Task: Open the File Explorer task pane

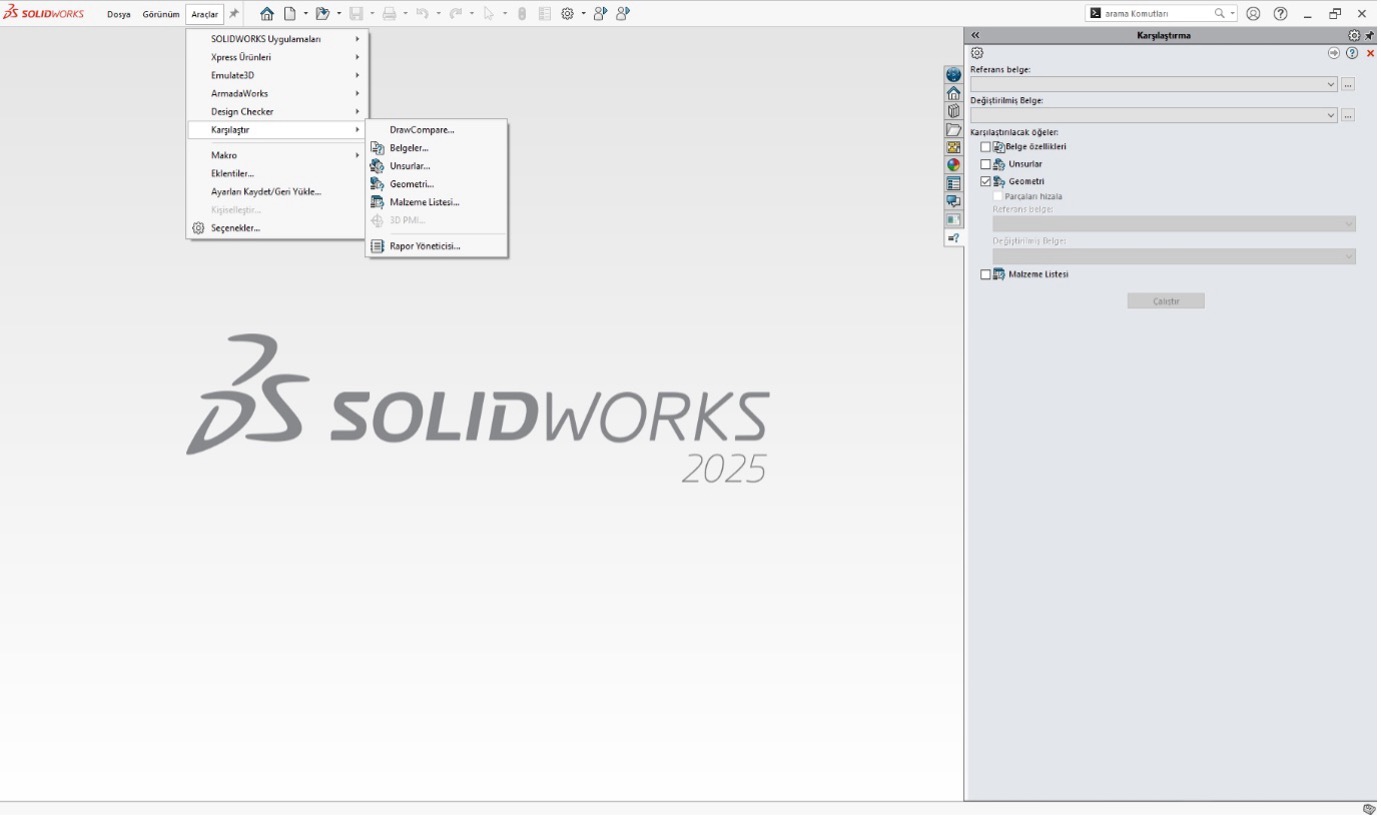Action: [x=954, y=129]
